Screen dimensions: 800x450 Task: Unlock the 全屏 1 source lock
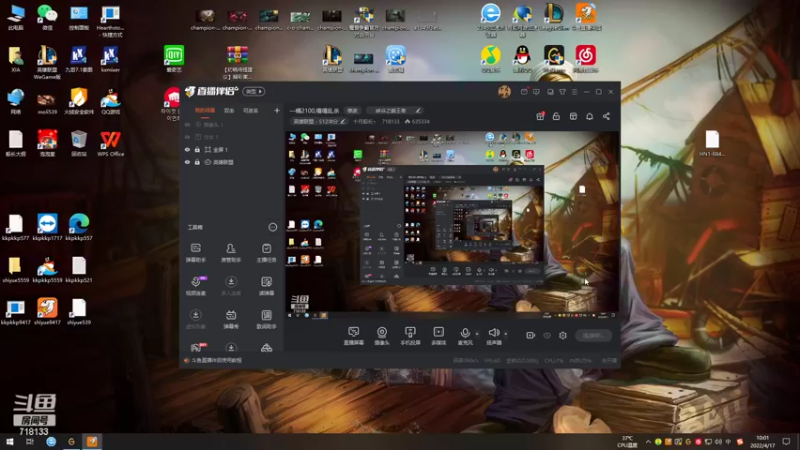[197, 149]
